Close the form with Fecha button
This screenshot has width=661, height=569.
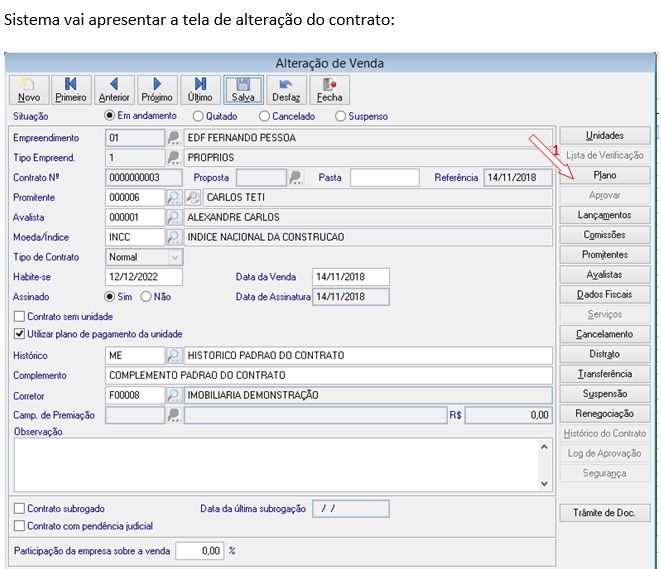coord(330,90)
